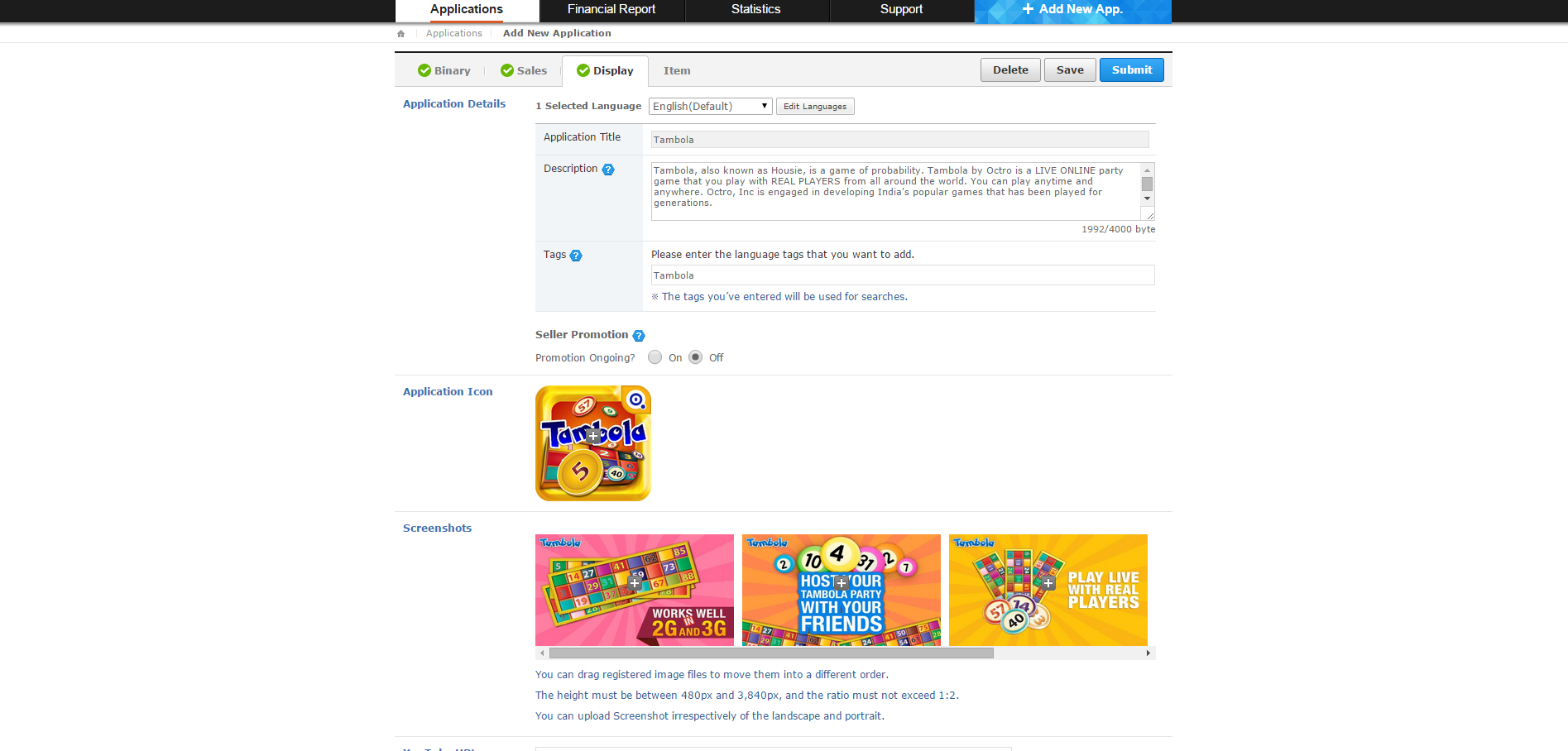Open the Financial Report menu

[x=611, y=10]
